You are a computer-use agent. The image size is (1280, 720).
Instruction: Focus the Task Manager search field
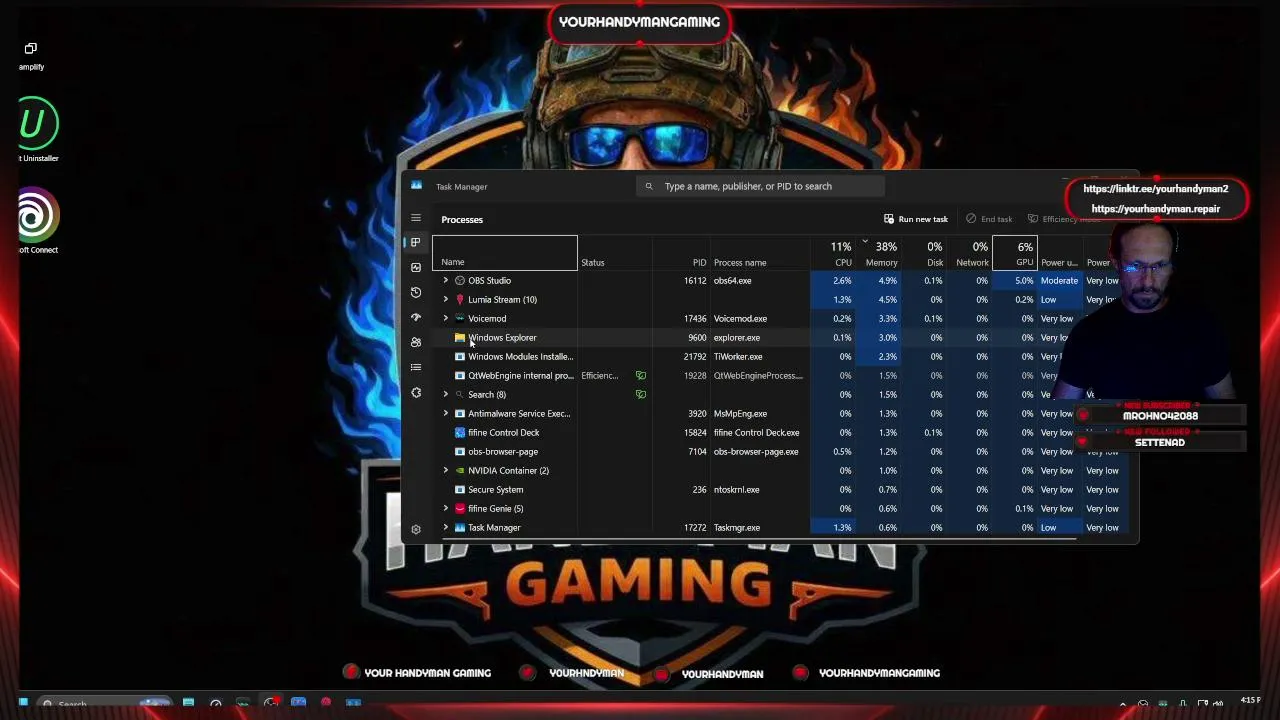(760, 186)
